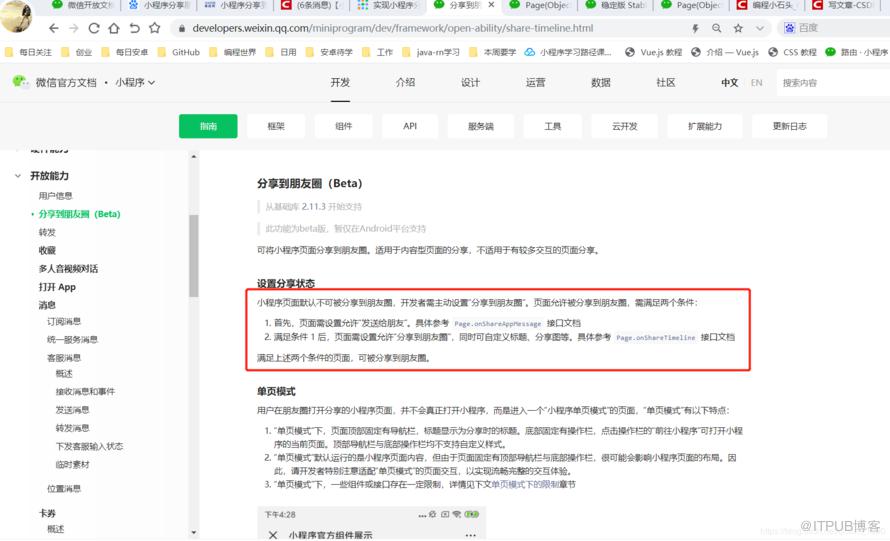Open the 云开发 section button
The image size is (890, 541).
click(624, 126)
